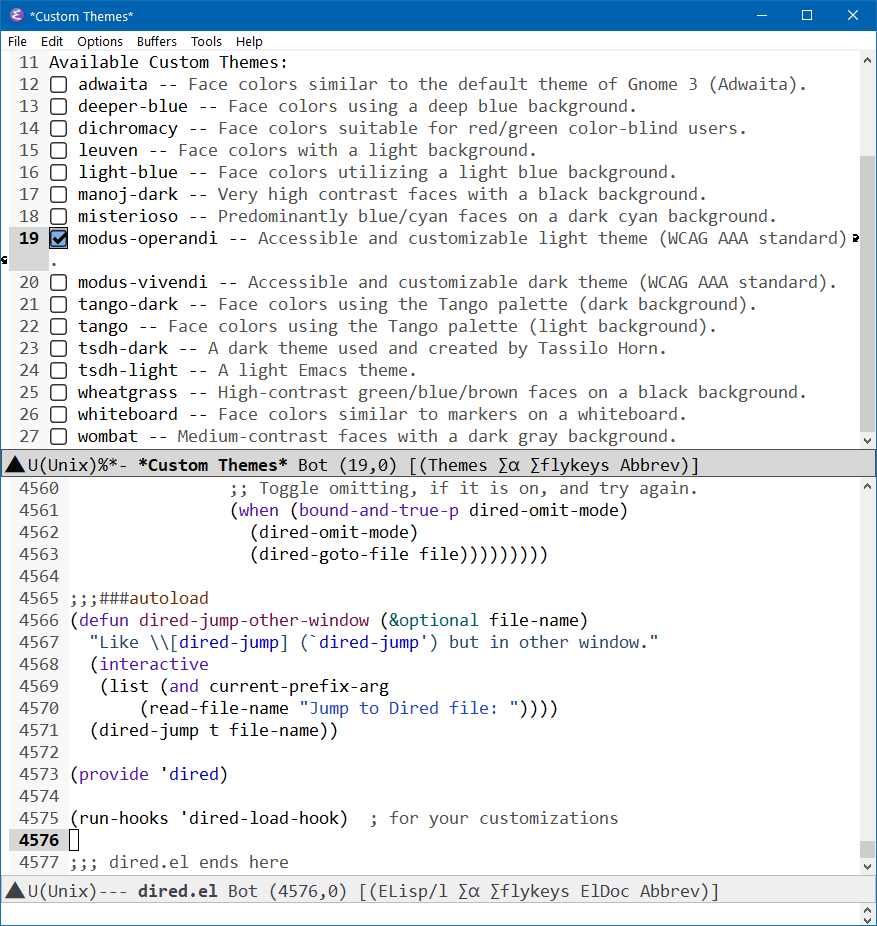The width and height of the screenshot is (877, 926).
Task: Open the Help menu
Action: pos(249,41)
